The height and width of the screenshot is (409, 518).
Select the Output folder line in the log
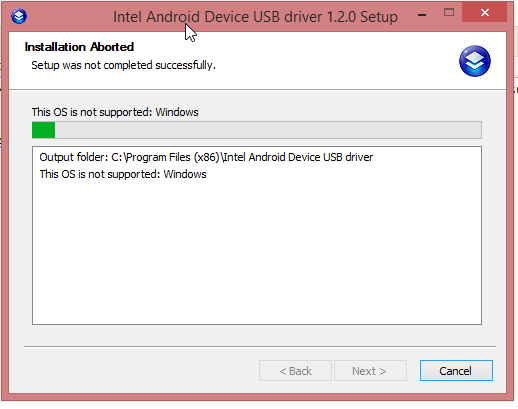(206, 157)
